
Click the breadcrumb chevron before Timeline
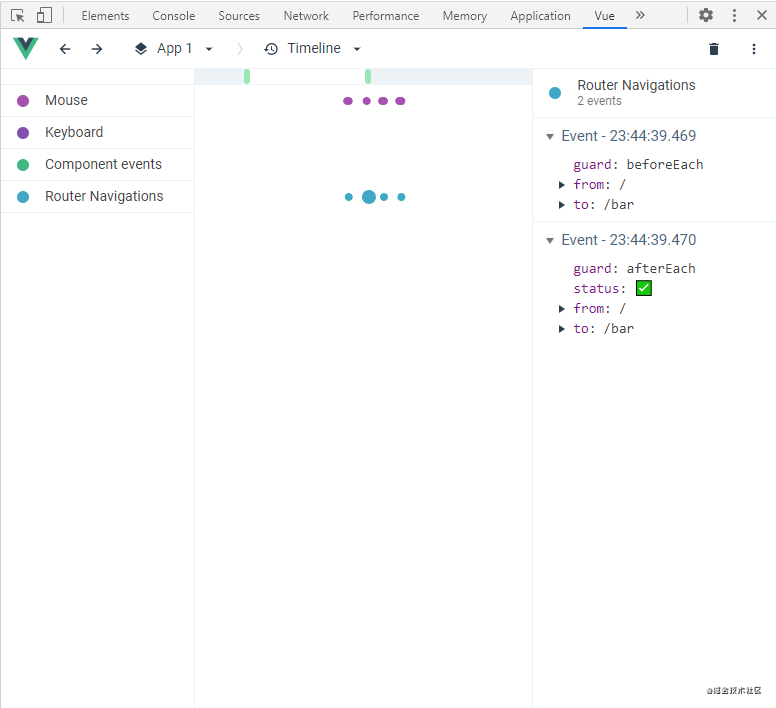240,48
